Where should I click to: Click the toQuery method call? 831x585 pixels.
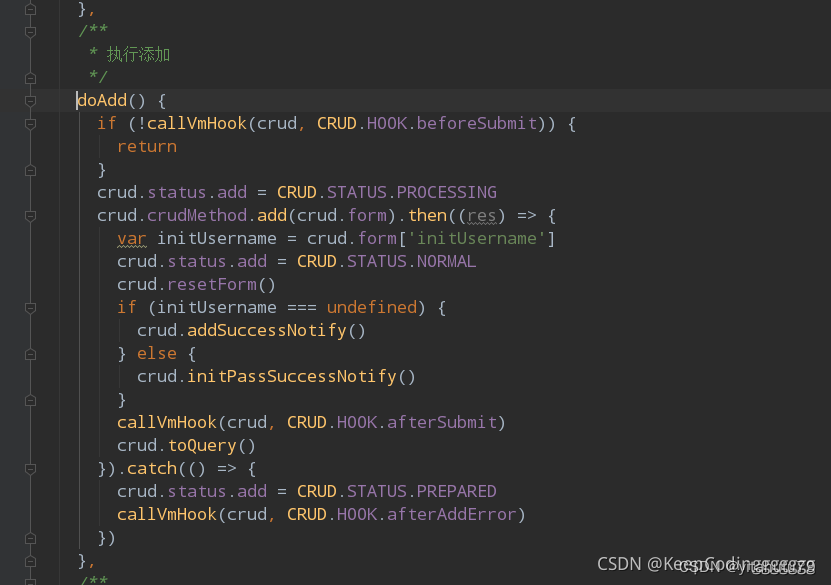(201, 445)
